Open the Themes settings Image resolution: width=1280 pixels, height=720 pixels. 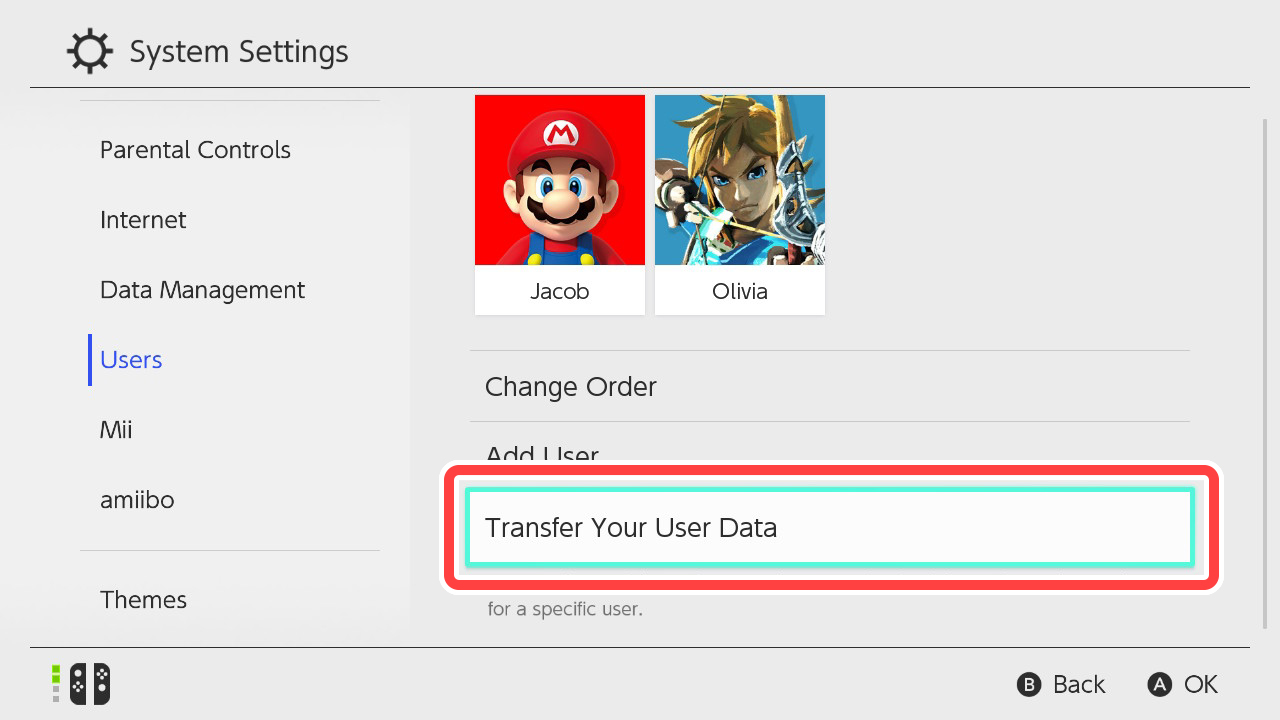(143, 600)
